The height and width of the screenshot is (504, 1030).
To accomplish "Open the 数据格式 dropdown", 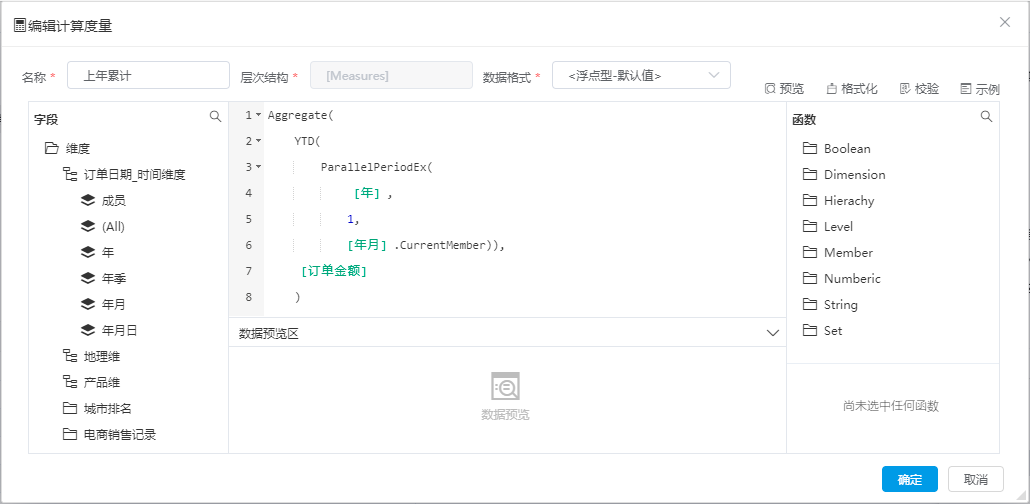I will [641, 75].
